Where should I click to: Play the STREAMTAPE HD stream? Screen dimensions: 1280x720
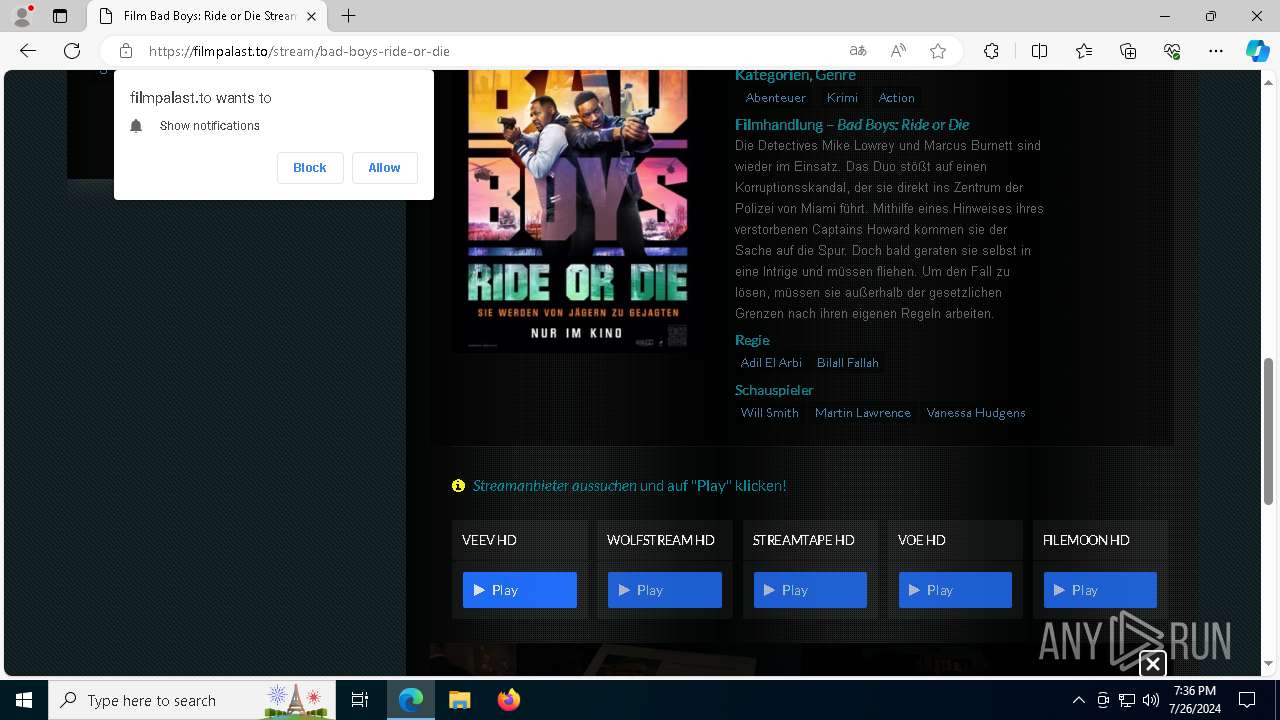pos(810,590)
